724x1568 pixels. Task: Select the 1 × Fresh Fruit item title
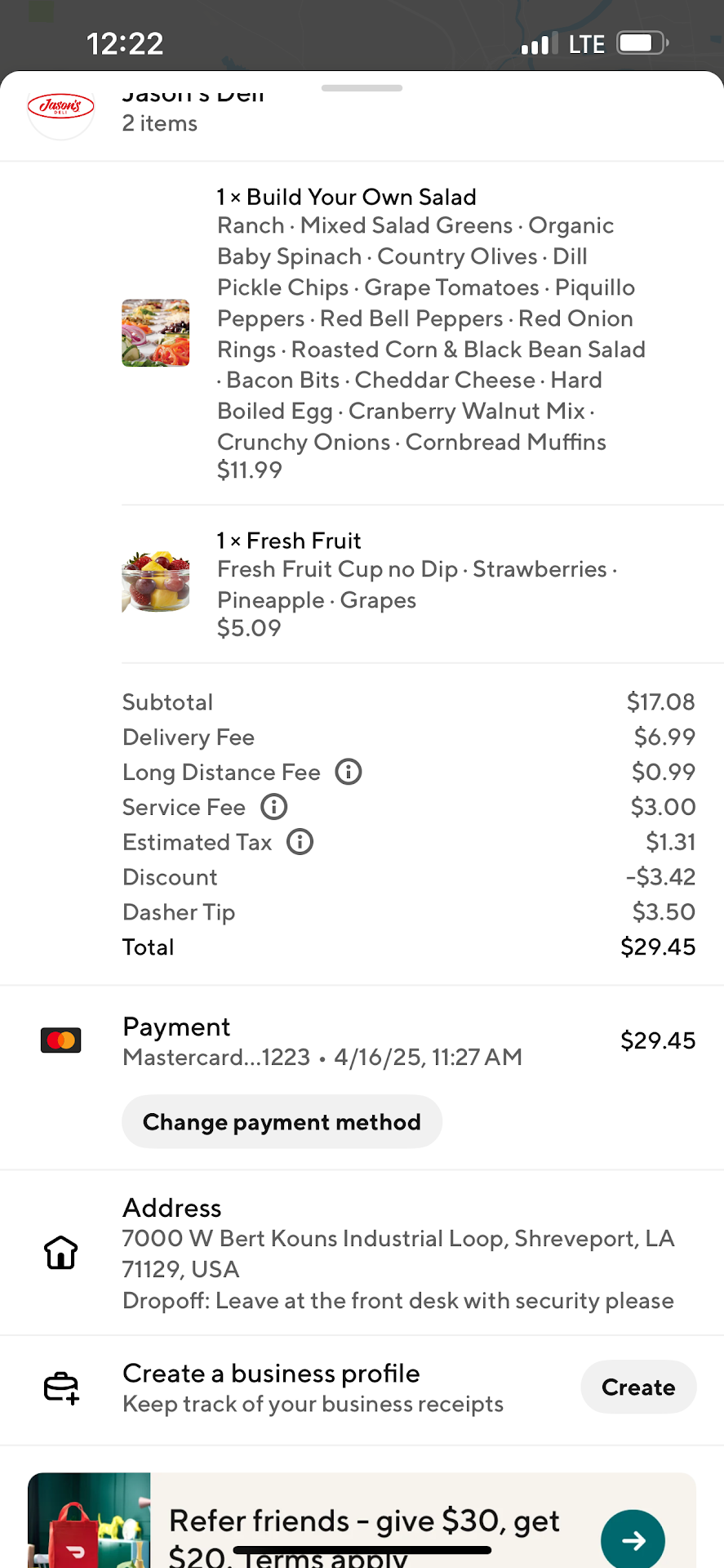289,541
